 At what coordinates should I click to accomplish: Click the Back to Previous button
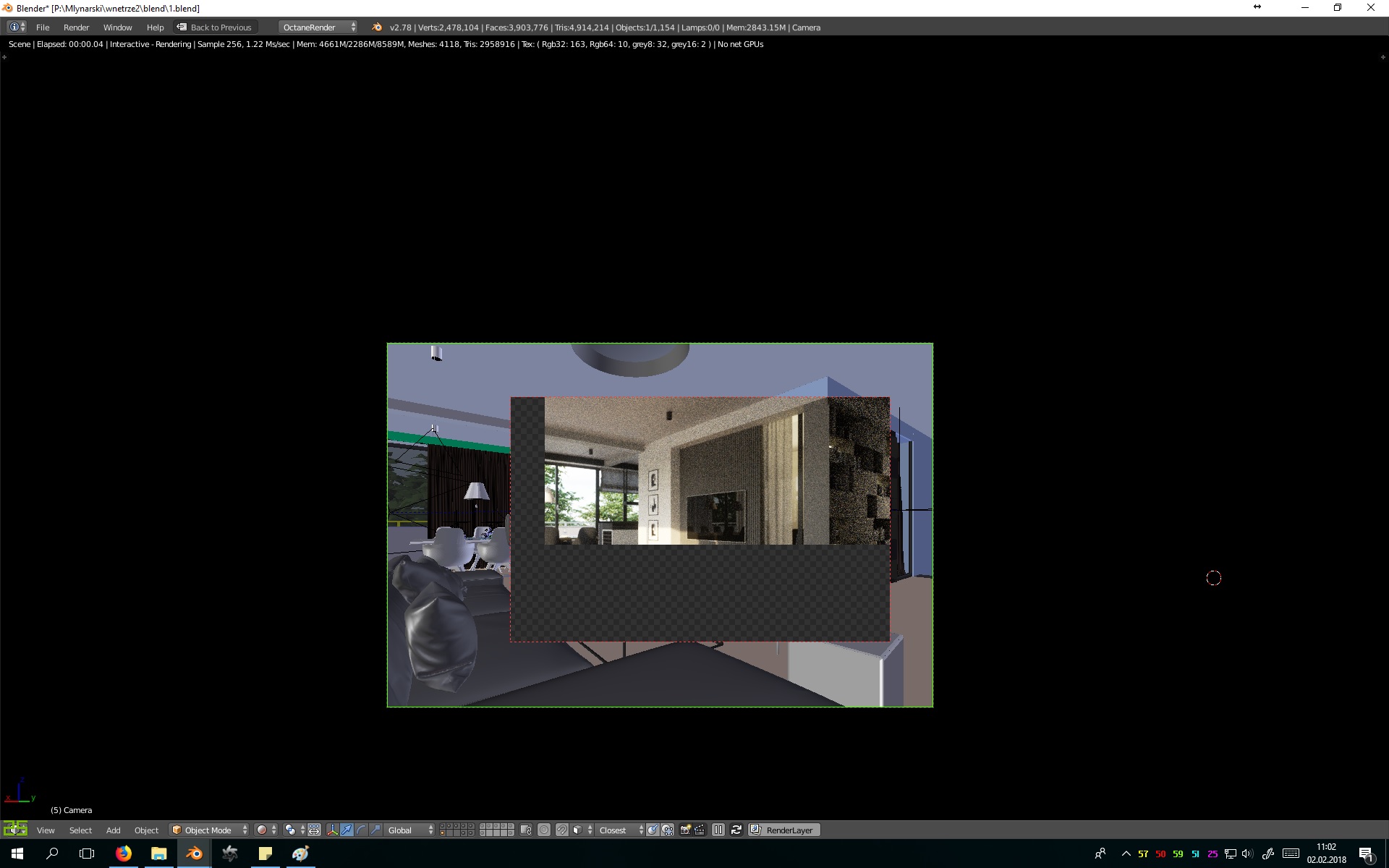tap(216, 27)
